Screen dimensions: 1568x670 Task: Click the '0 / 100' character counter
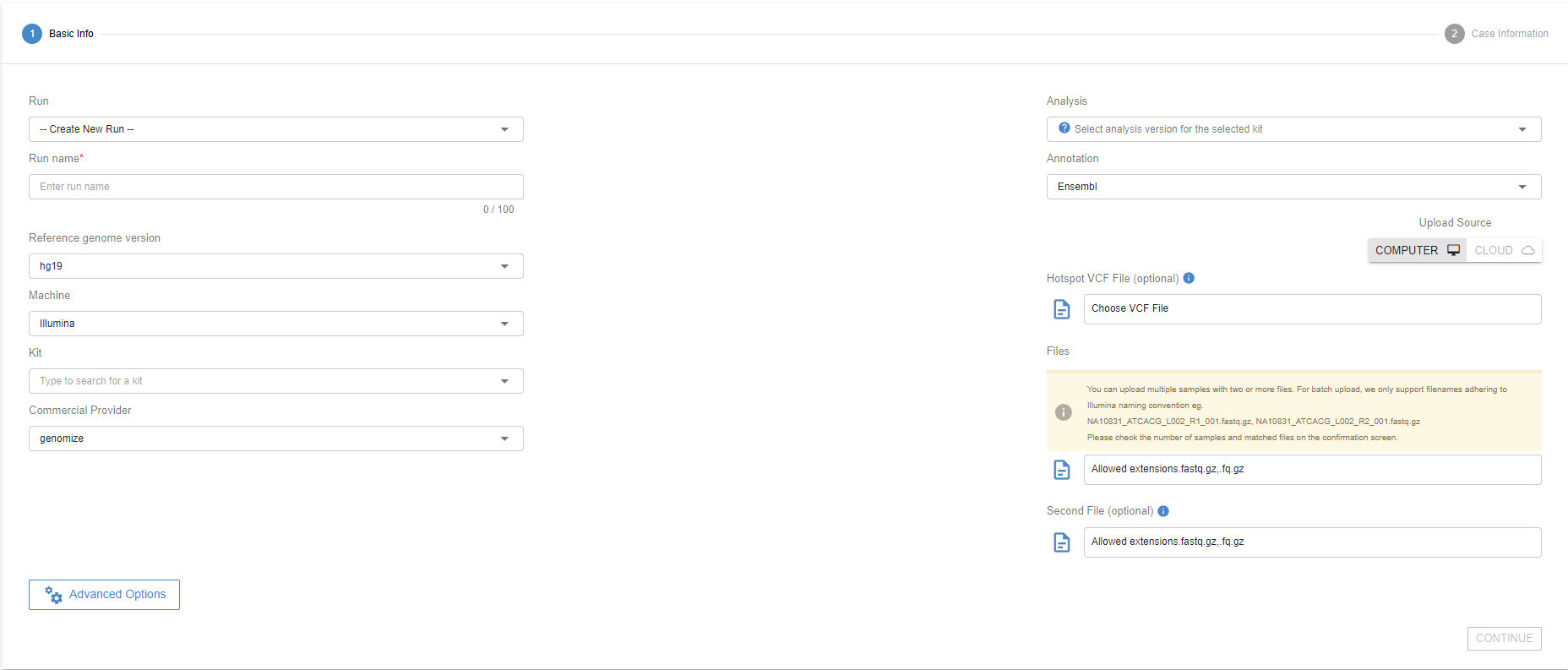click(x=498, y=210)
